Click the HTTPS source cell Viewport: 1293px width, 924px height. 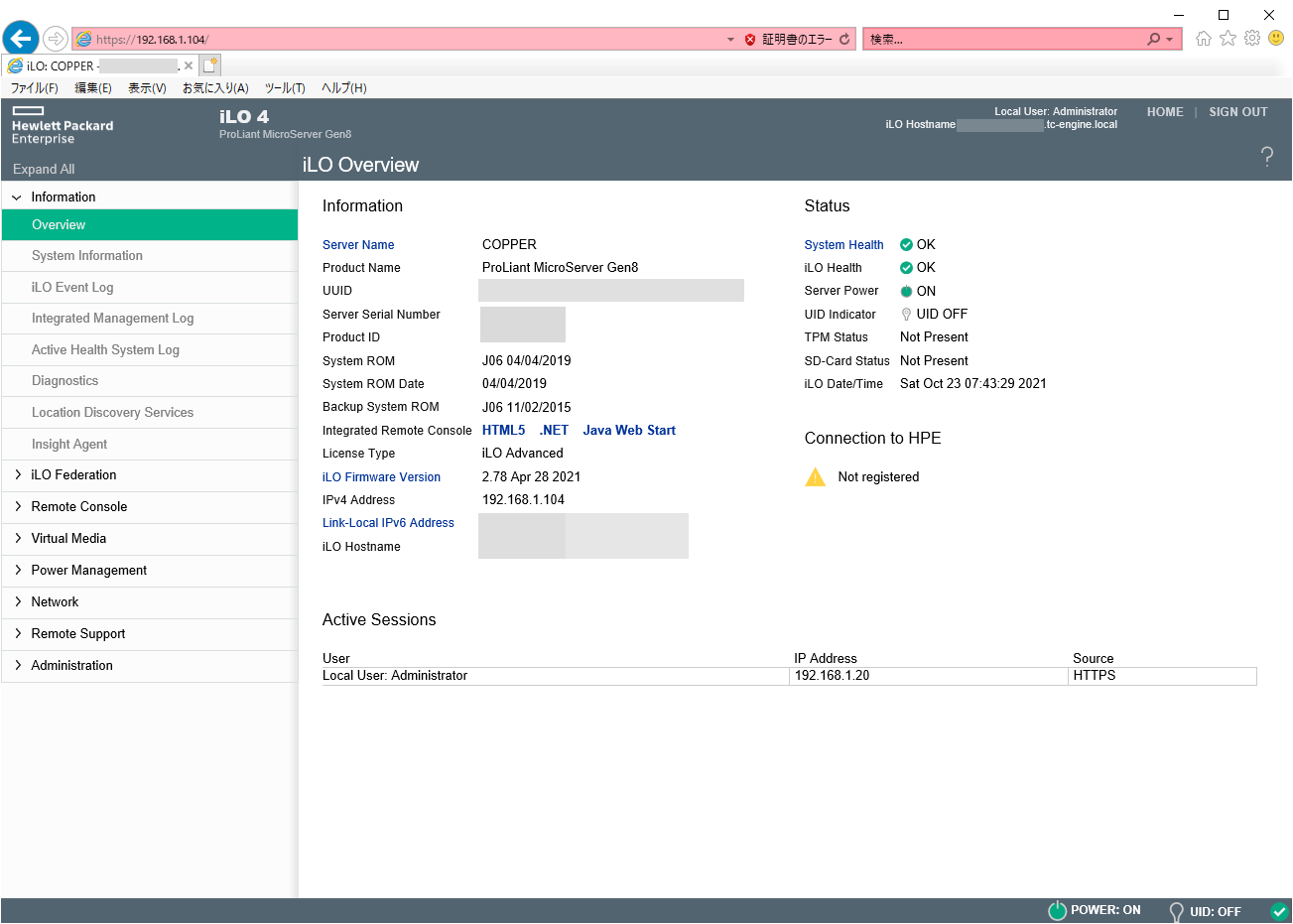[1163, 676]
